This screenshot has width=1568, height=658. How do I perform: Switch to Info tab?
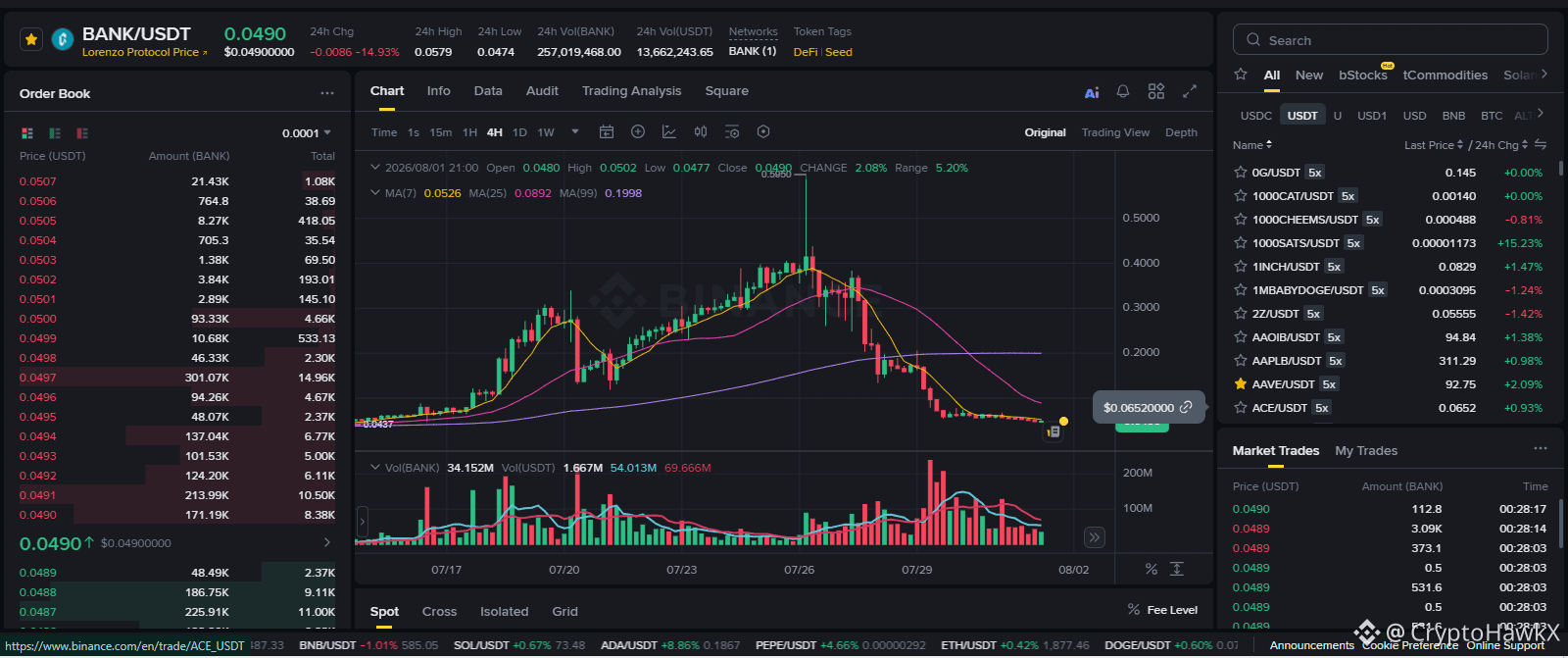point(438,91)
